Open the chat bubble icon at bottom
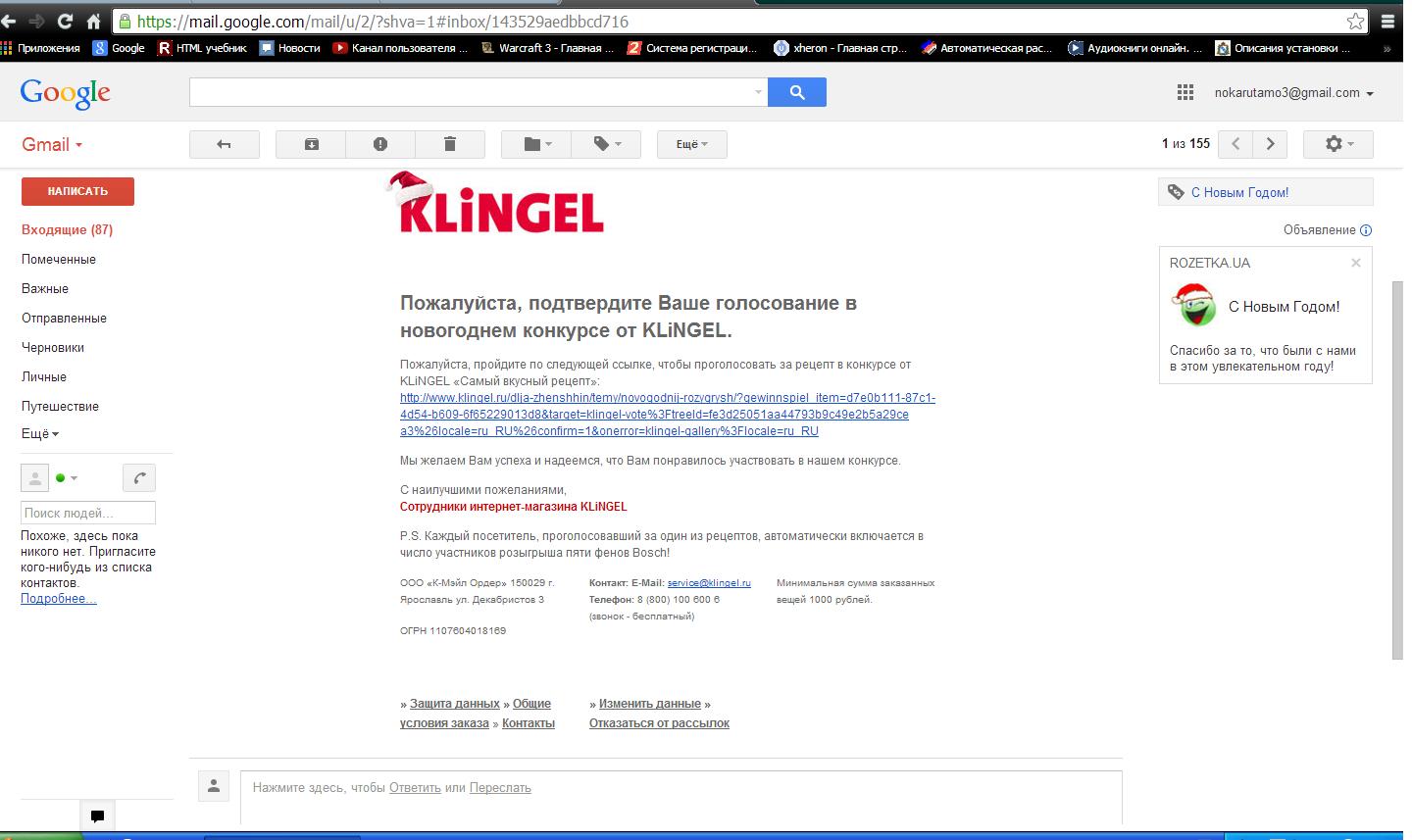Image resolution: width=1412 pixels, height=840 pixels. coord(97,815)
